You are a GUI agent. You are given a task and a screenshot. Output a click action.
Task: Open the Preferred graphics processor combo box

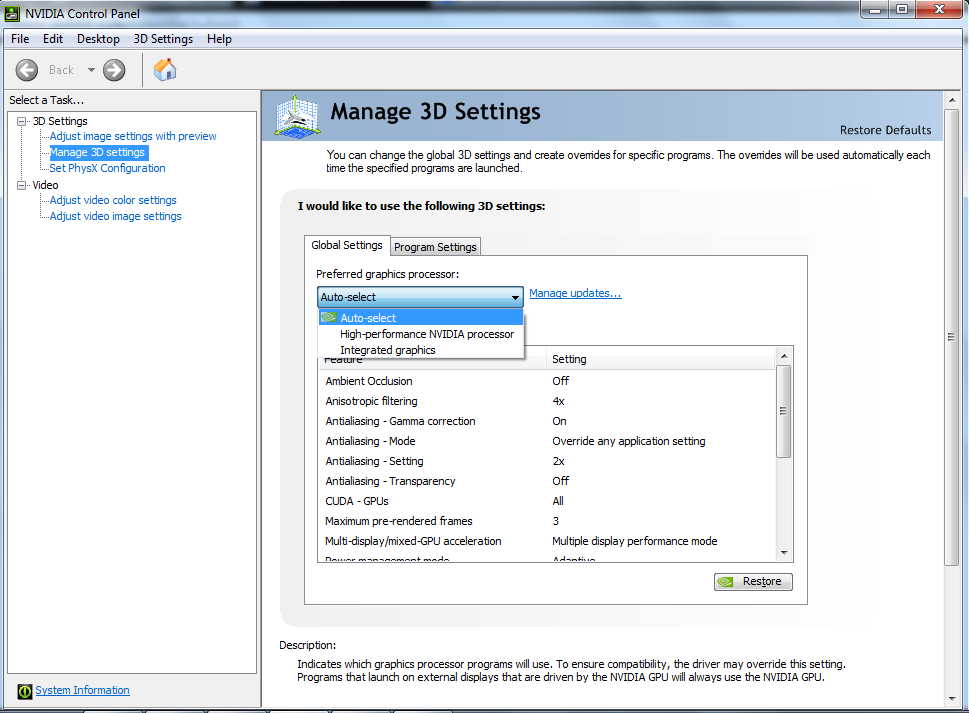[x=420, y=297]
